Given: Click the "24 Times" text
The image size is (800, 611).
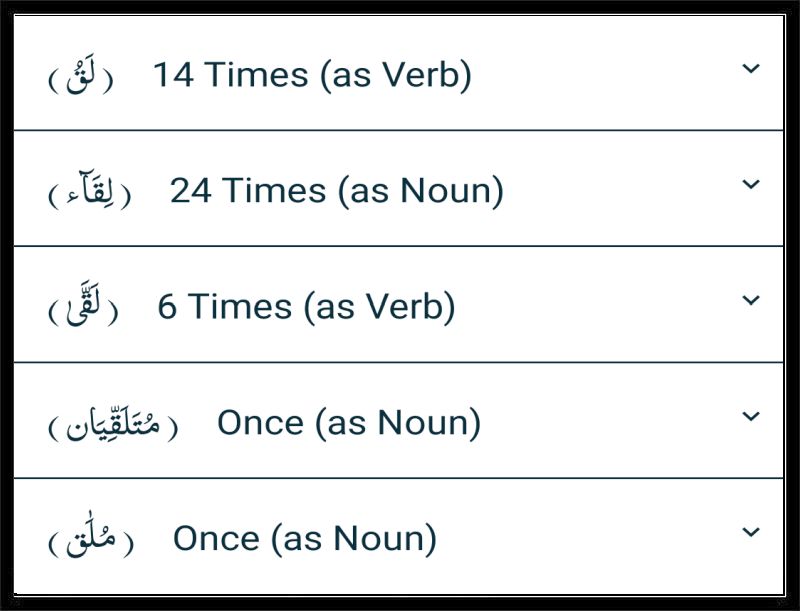Looking at the screenshot, I should 248,190.
